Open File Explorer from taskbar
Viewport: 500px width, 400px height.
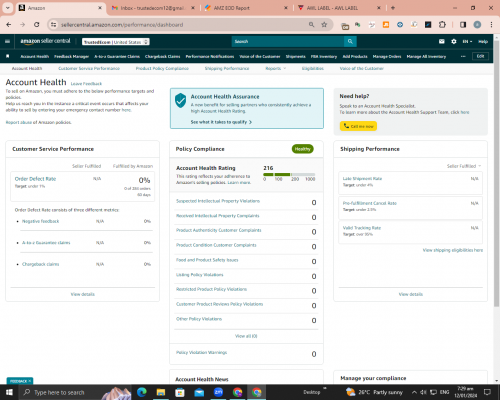pyautogui.click(x=161, y=392)
